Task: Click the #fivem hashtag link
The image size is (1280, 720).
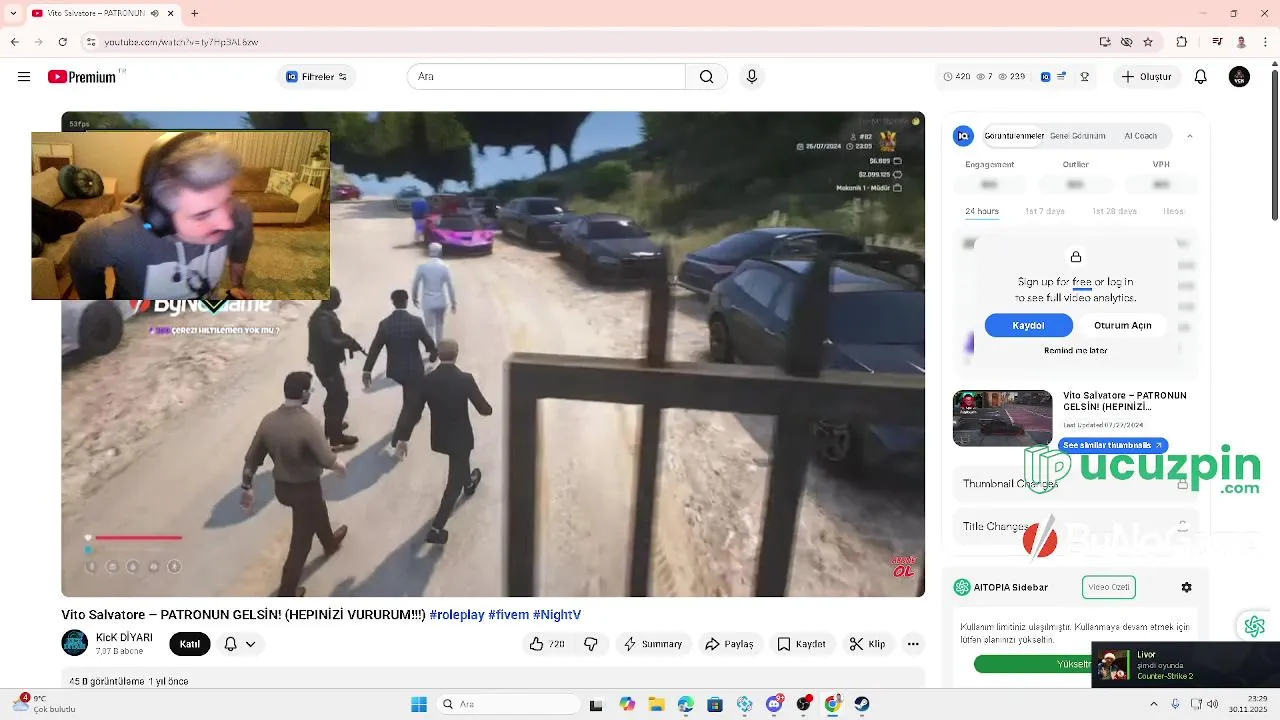Action: click(x=508, y=615)
